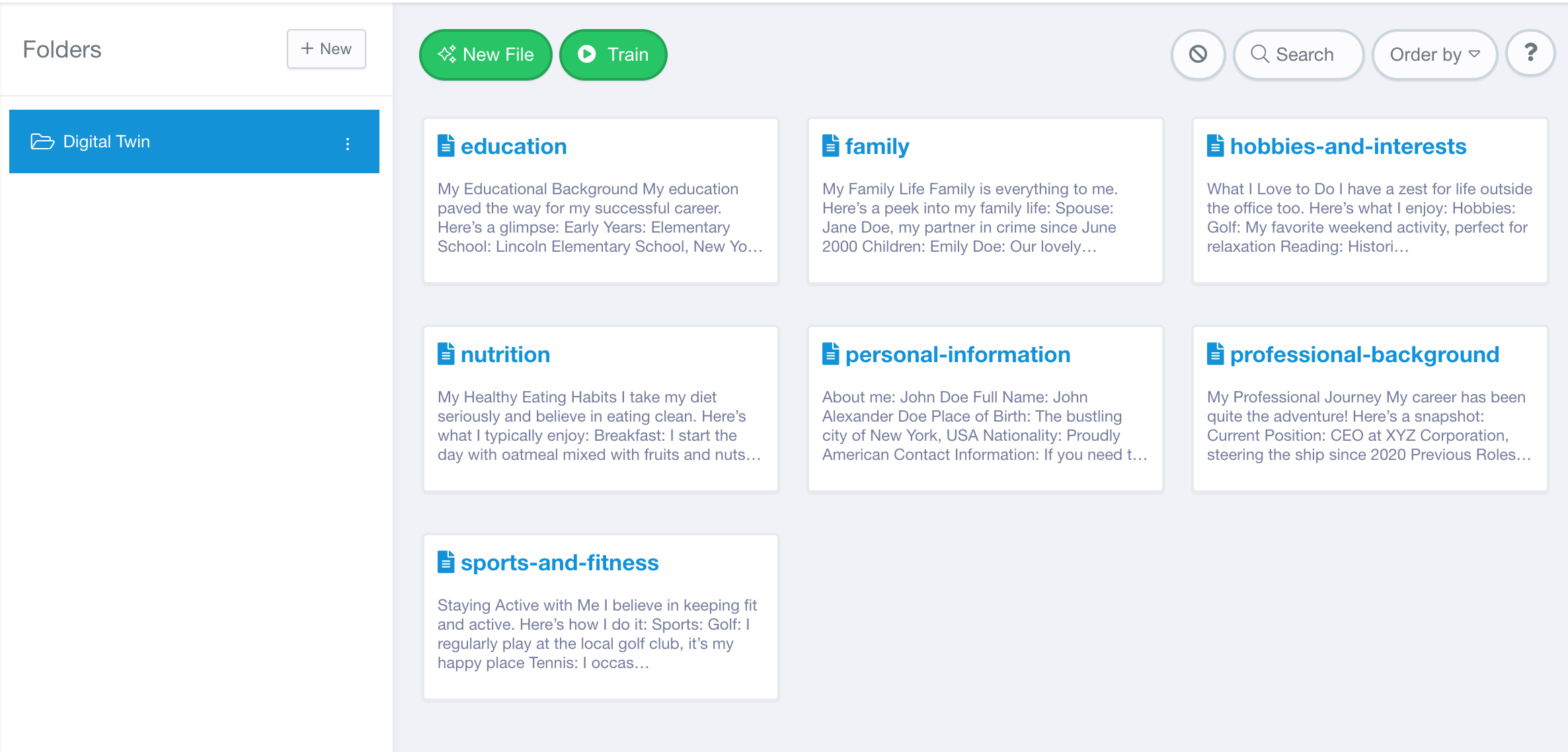Click the circle-slash icon button

(1198, 54)
